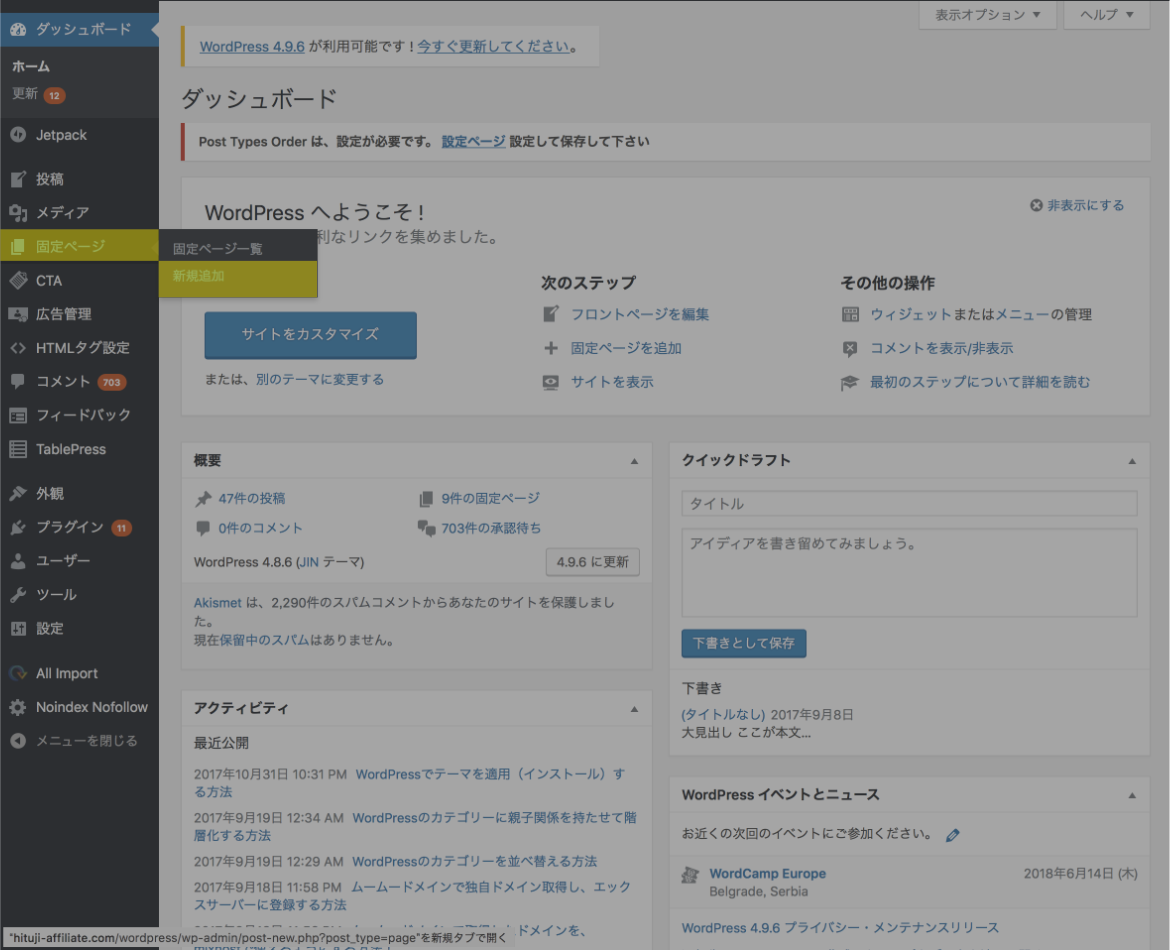Collapse the 概要 panel

(x=634, y=461)
